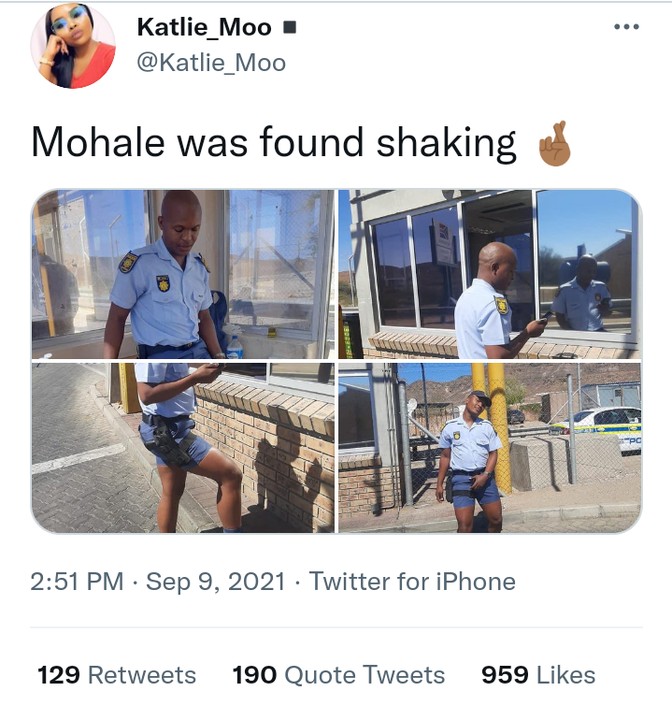Screen dimensions: 672x720
Task: Click the 2:51 PM timestamp
Action: [x=76, y=582]
